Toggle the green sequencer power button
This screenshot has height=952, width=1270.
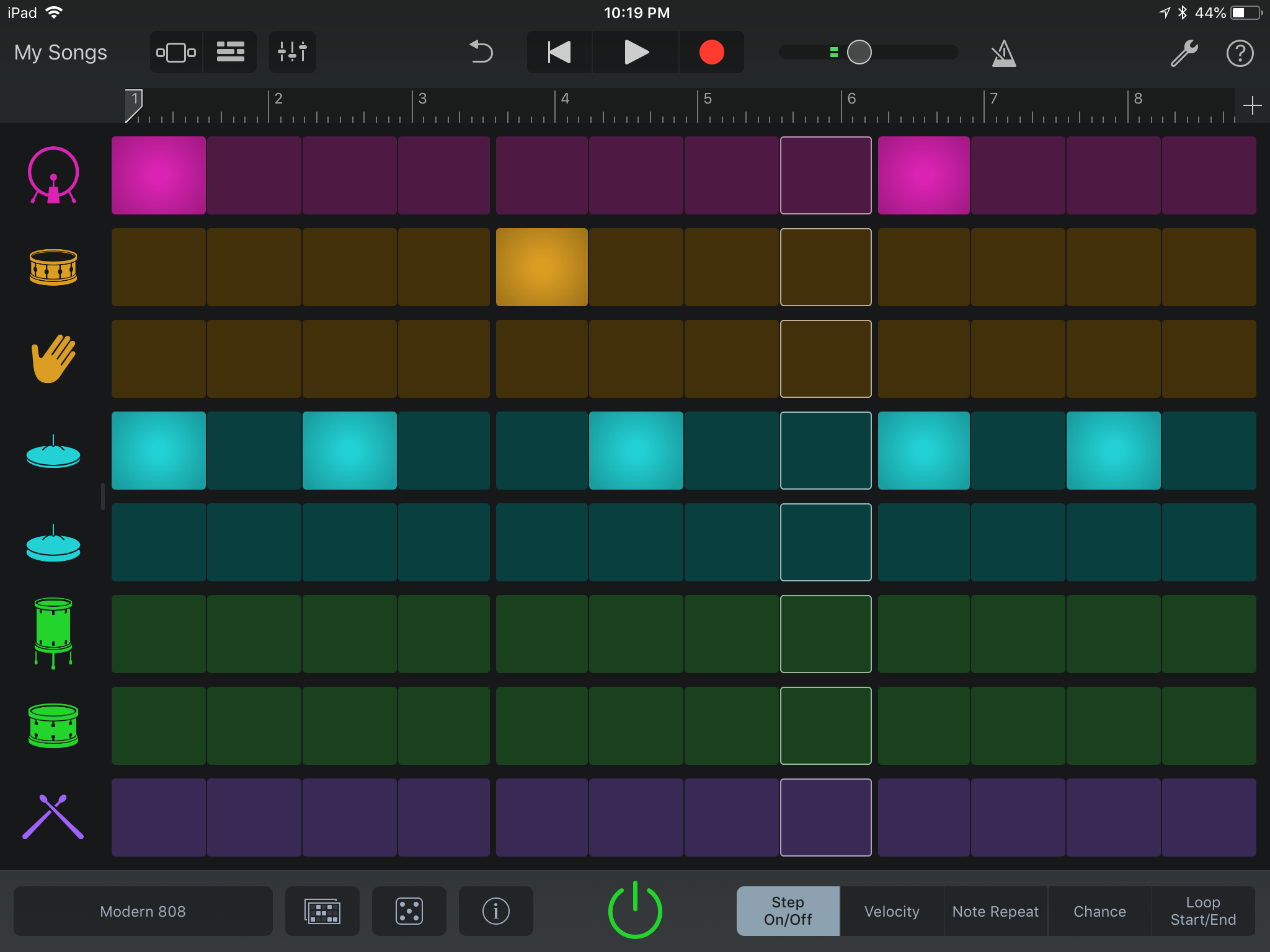(x=635, y=910)
